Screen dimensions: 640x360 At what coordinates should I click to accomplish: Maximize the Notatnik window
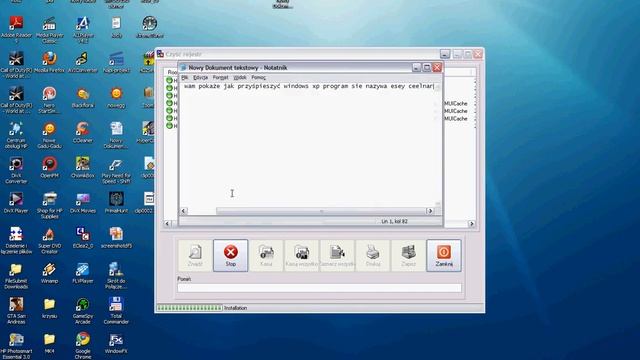click(427, 67)
